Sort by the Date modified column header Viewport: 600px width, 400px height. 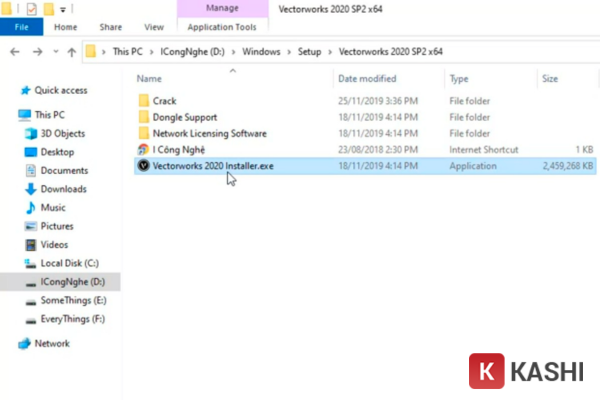pos(367,79)
